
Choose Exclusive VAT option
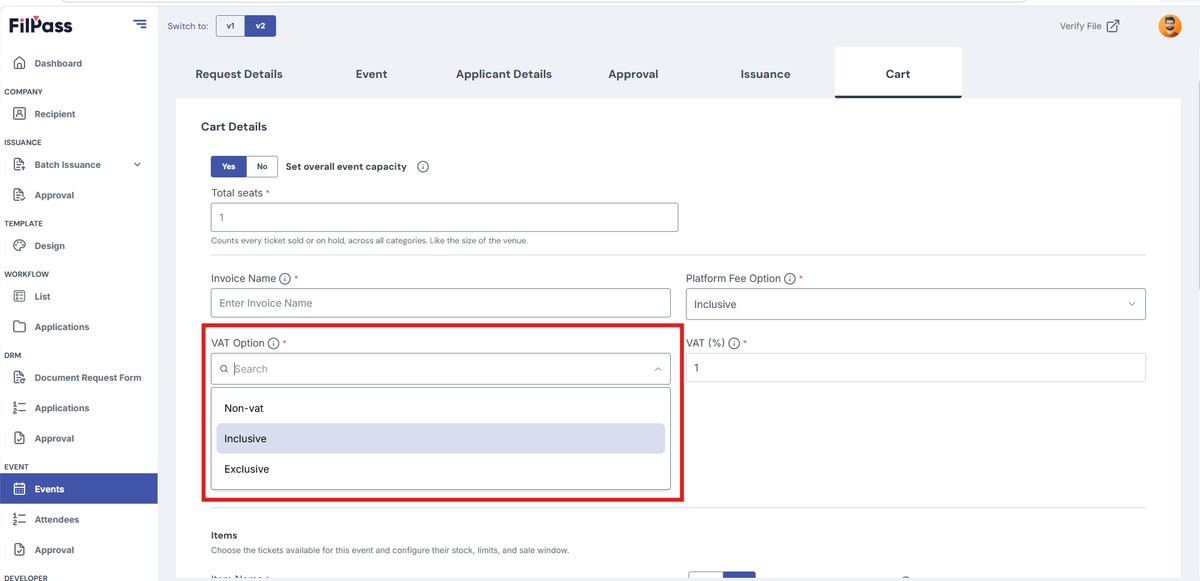440,469
